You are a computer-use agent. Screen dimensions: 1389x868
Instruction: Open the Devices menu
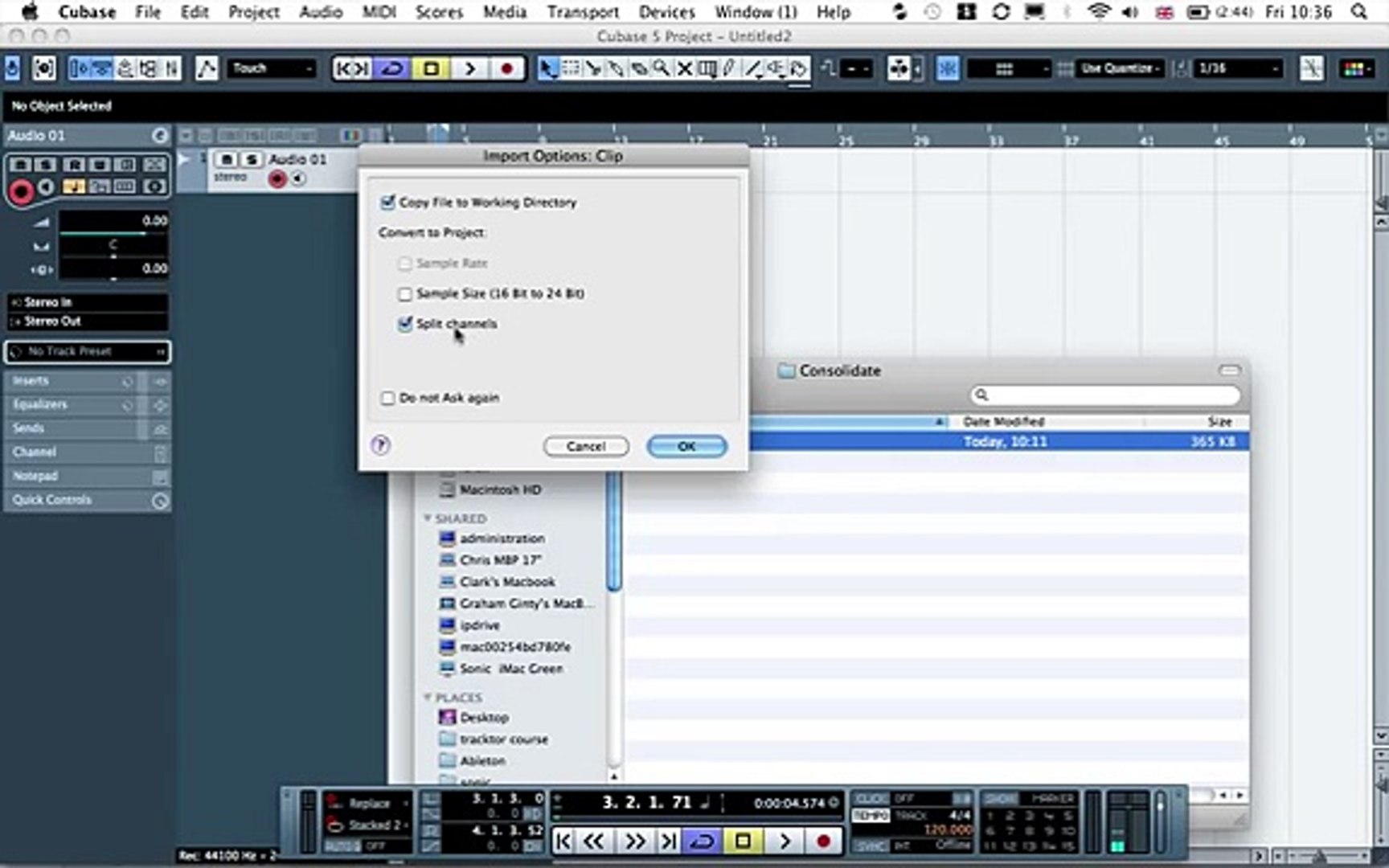click(x=667, y=12)
